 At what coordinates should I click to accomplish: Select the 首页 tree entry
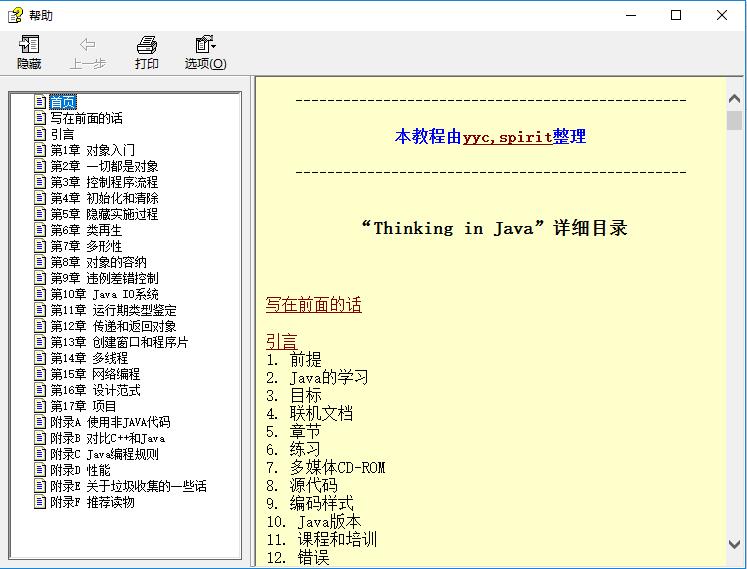click(63, 102)
